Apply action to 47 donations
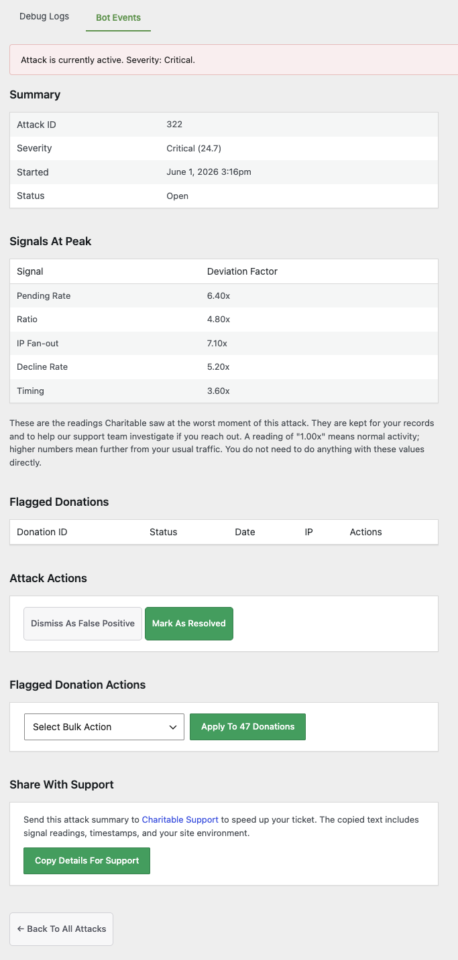The width and height of the screenshot is (458, 960). (x=247, y=727)
